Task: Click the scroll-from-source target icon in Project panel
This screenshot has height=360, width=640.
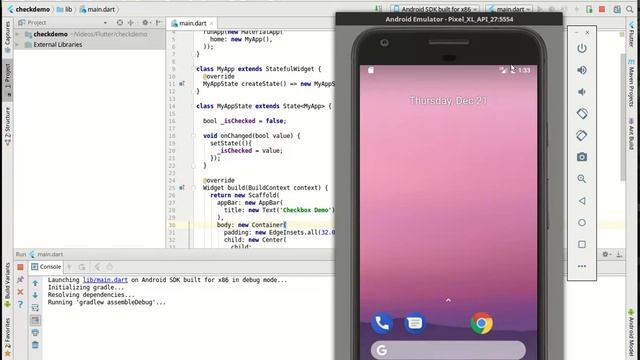Action: (x=120, y=23)
